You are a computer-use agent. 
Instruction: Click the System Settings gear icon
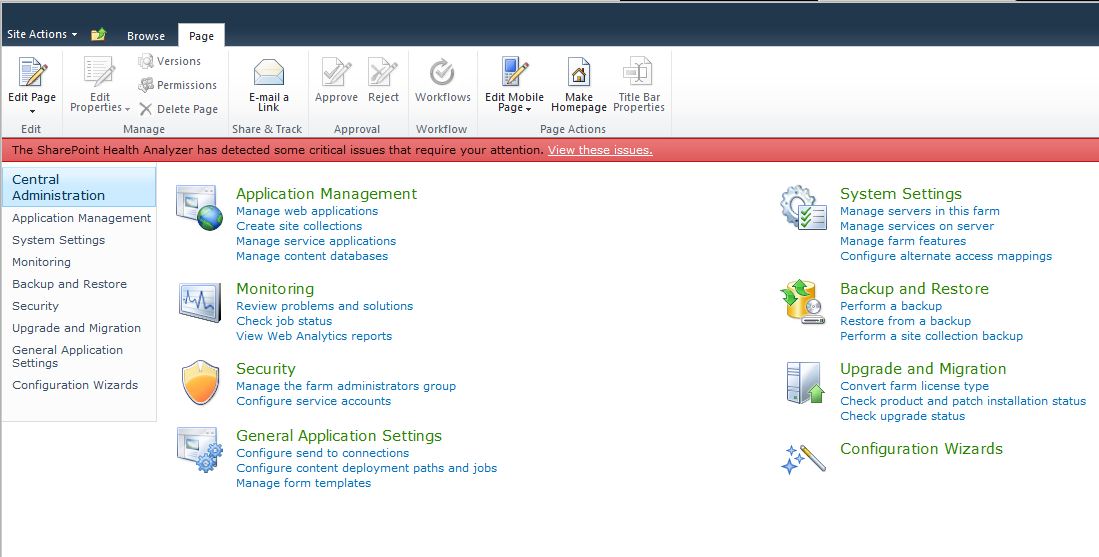click(x=804, y=207)
